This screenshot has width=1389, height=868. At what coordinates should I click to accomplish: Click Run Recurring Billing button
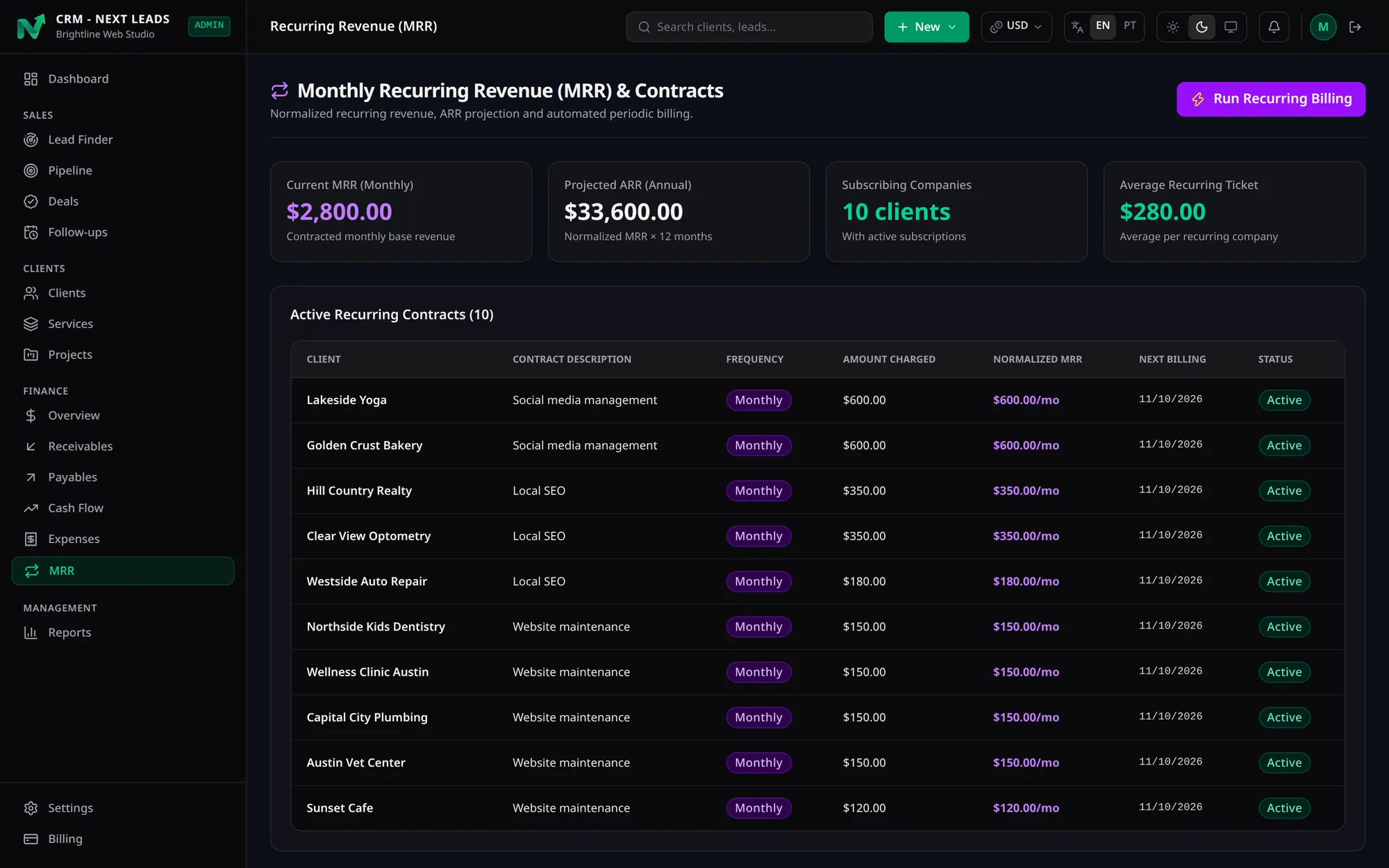(1271, 99)
